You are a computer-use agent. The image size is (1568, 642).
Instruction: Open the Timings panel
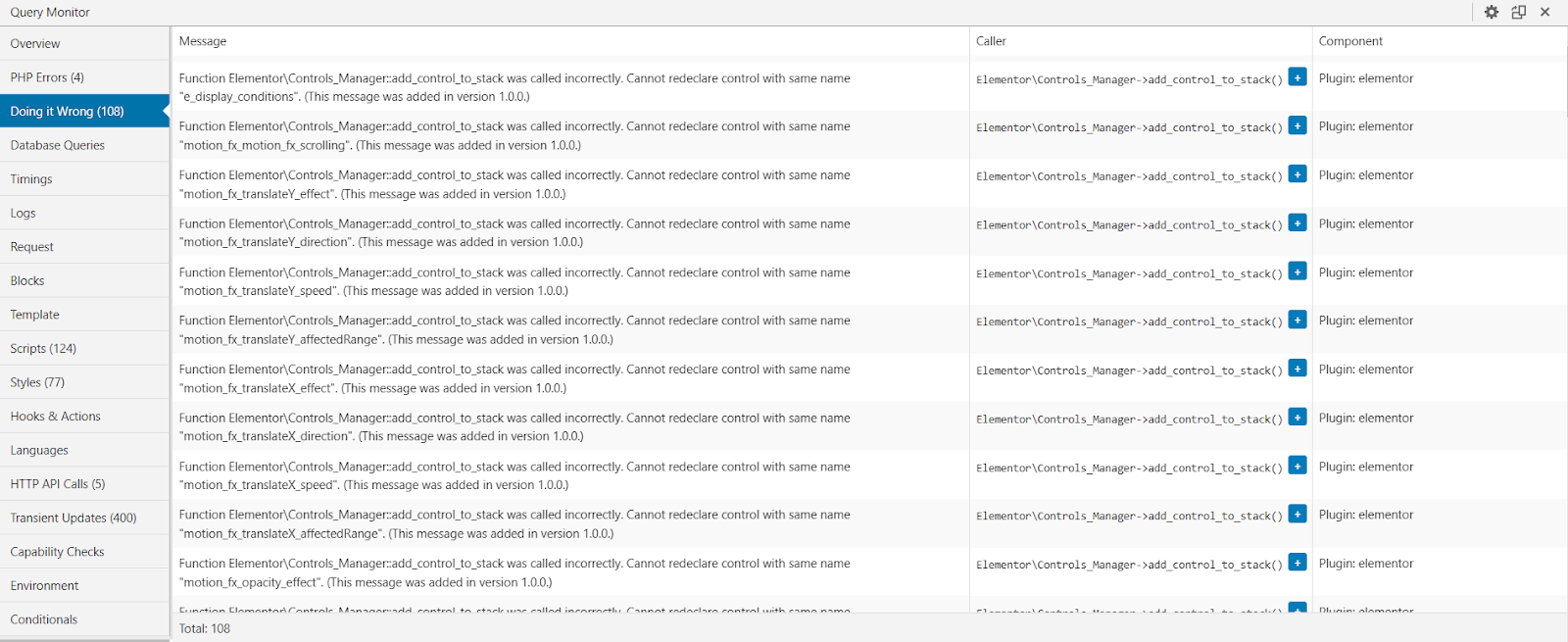[x=31, y=179]
